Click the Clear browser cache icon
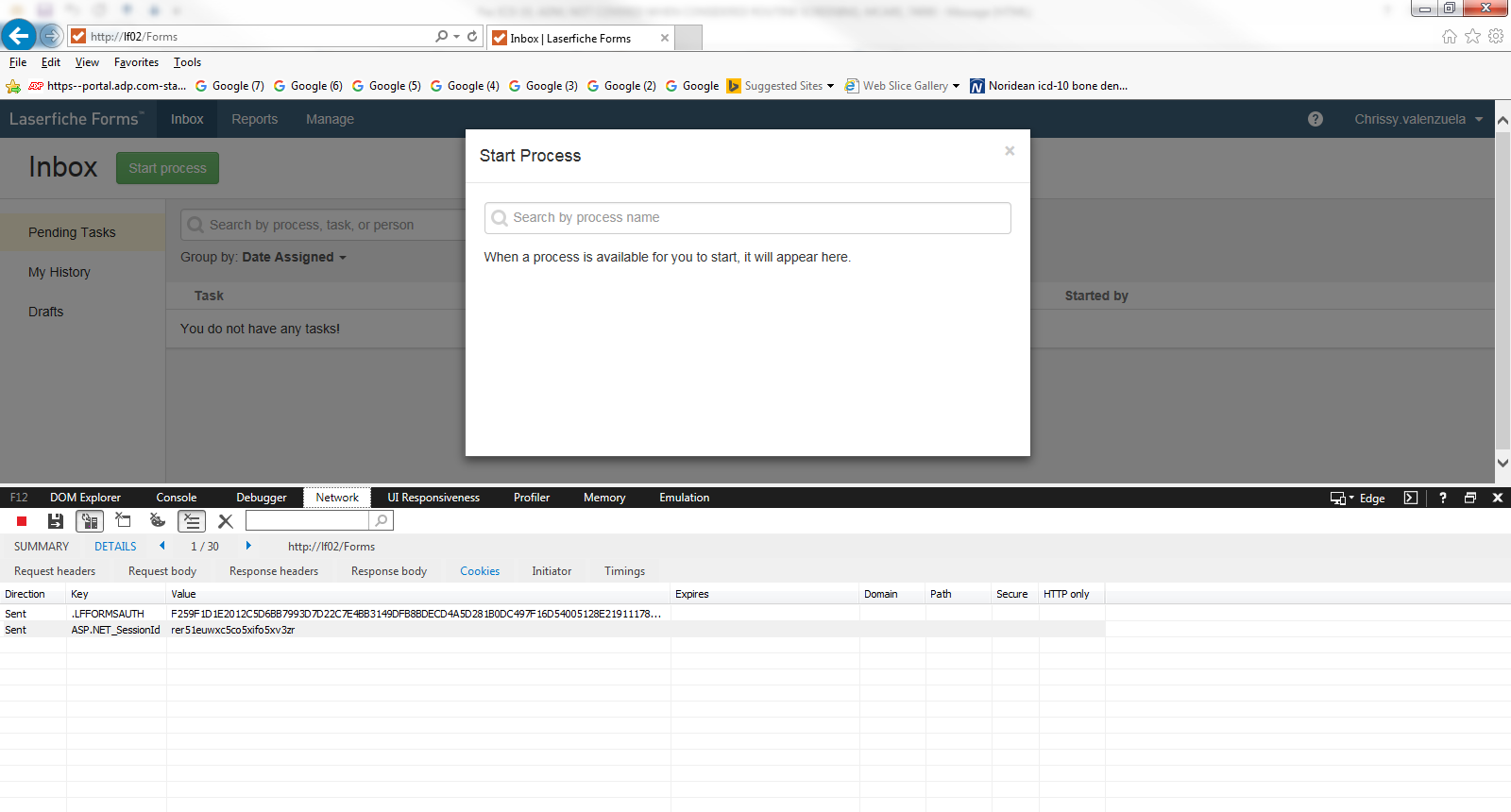This screenshot has width=1511, height=812. click(x=123, y=520)
